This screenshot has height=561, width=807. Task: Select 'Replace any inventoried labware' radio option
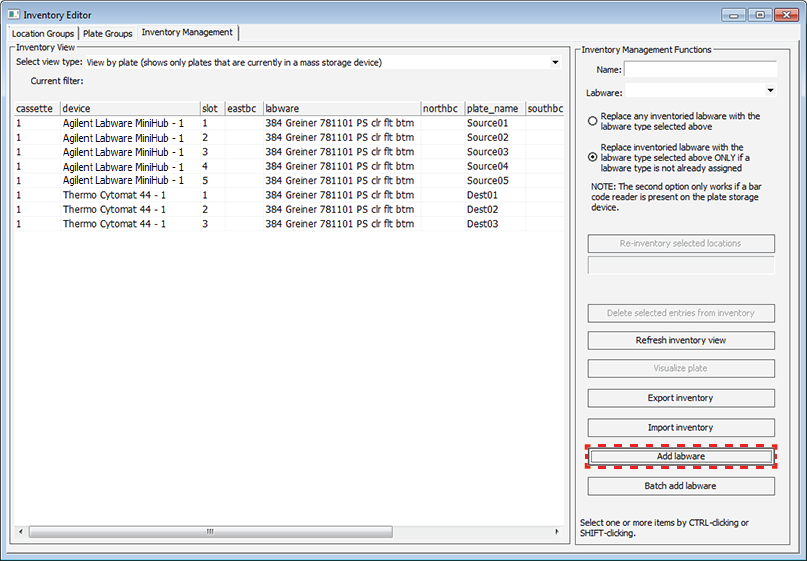pyautogui.click(x=593, y=121)
